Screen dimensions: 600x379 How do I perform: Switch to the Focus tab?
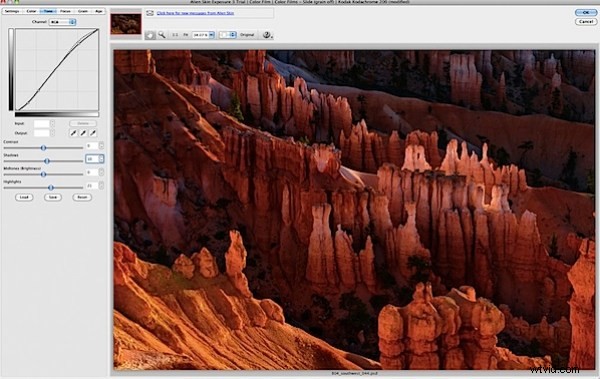[x=65, y=11]
